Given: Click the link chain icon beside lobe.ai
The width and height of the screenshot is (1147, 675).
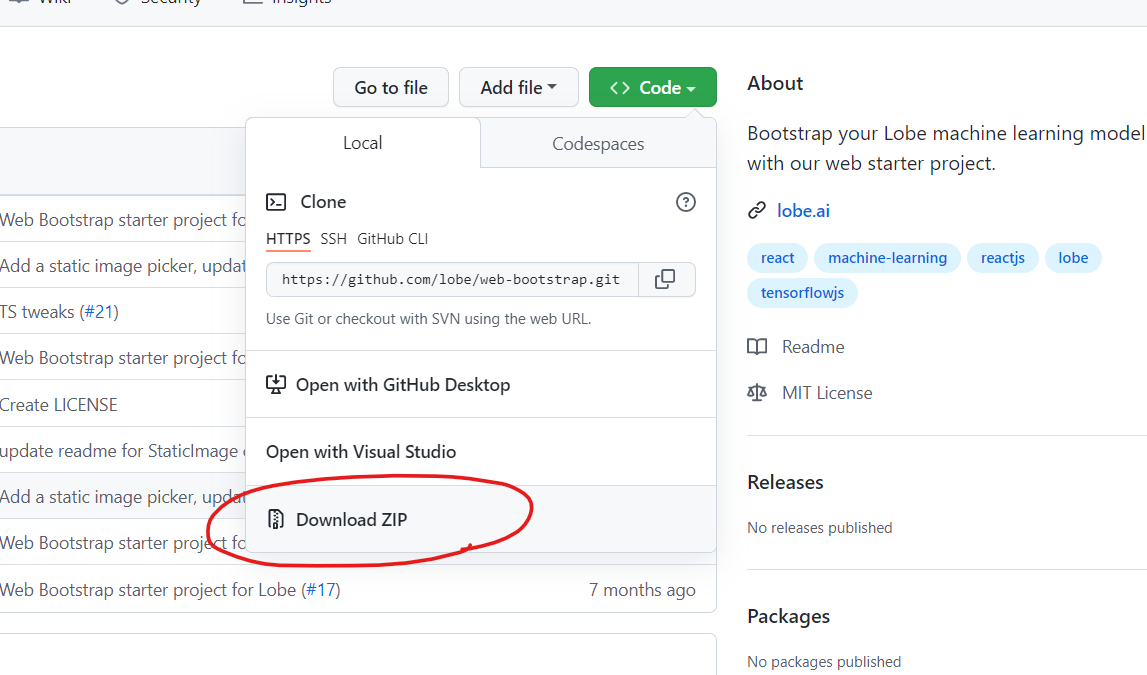Looking at the screenshot, I should [756, 211].
